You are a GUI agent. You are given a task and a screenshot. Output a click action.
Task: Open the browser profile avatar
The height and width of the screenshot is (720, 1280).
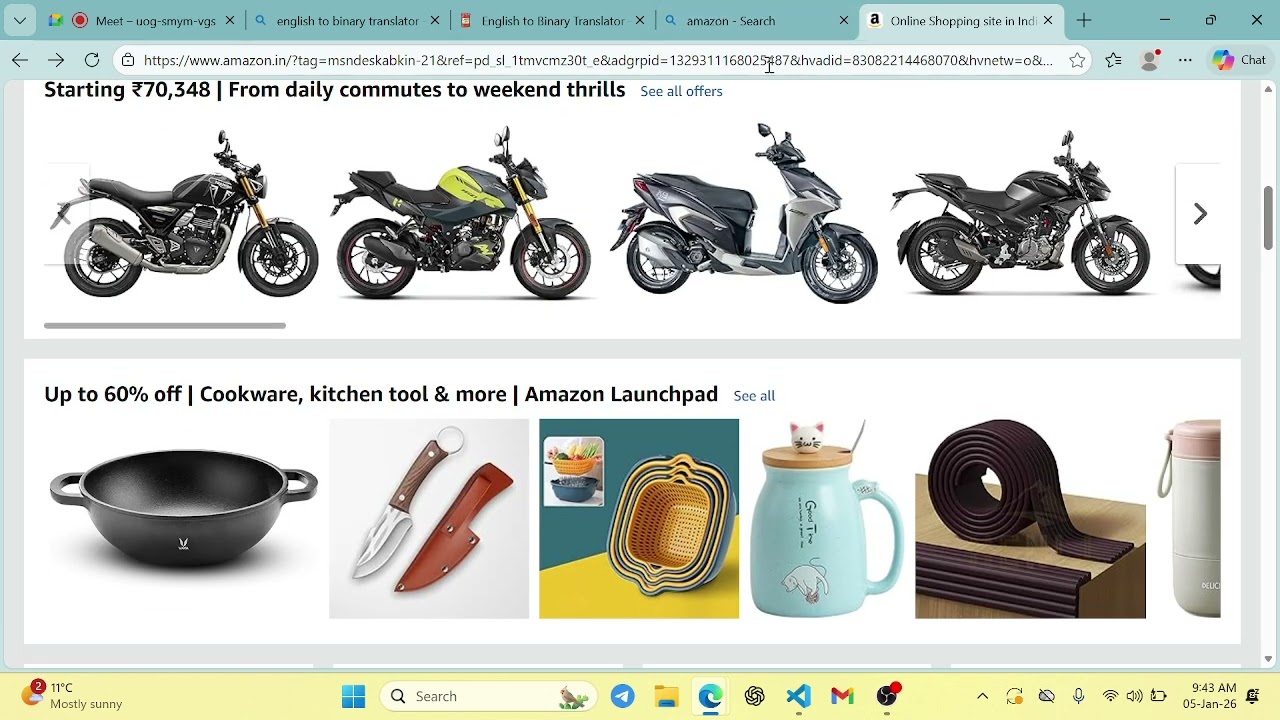click(1150, 60)
